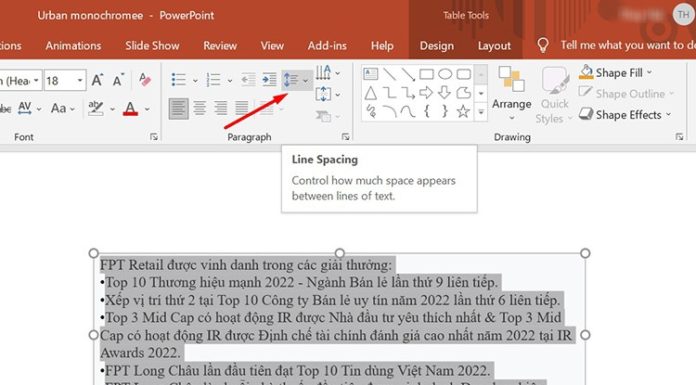696x385 pixels.
Task: Open the Shape Fill dropdown
Action: pyautogui.click(x=616, y=72)
